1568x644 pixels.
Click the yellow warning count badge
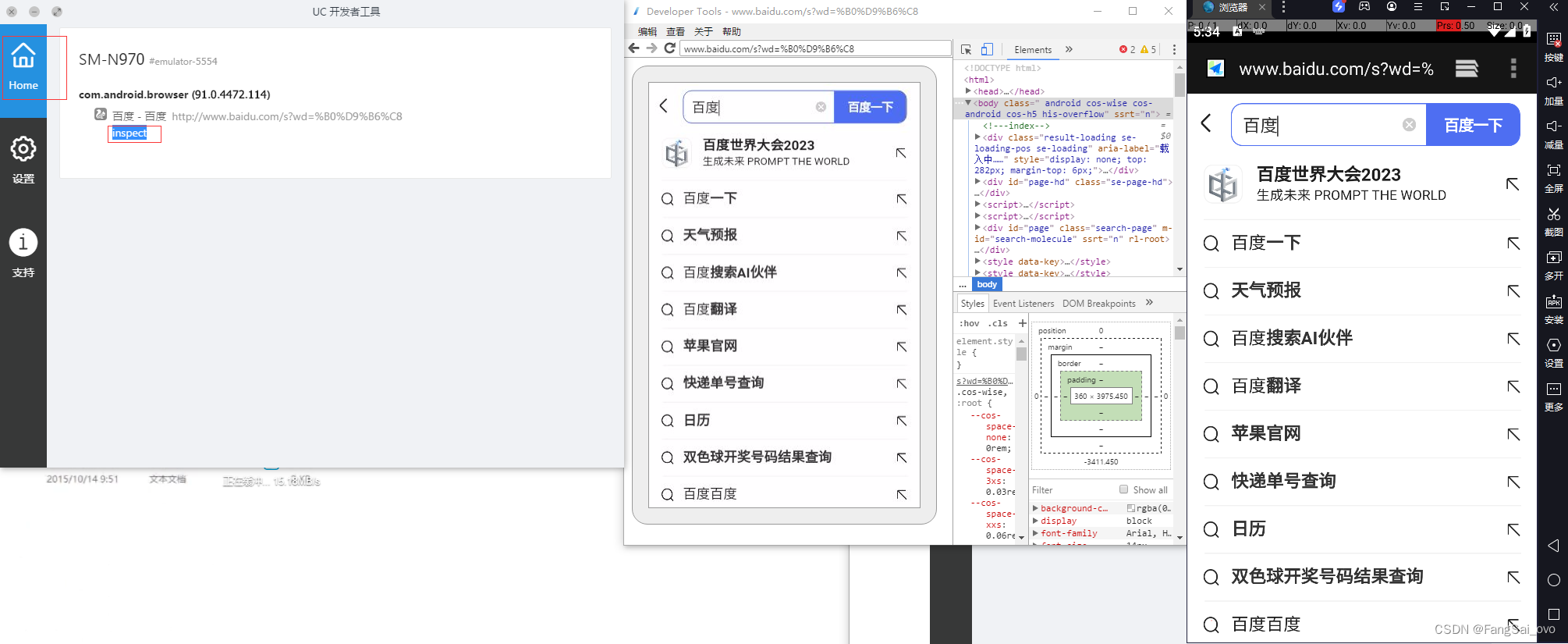(x=1148, y=49)
